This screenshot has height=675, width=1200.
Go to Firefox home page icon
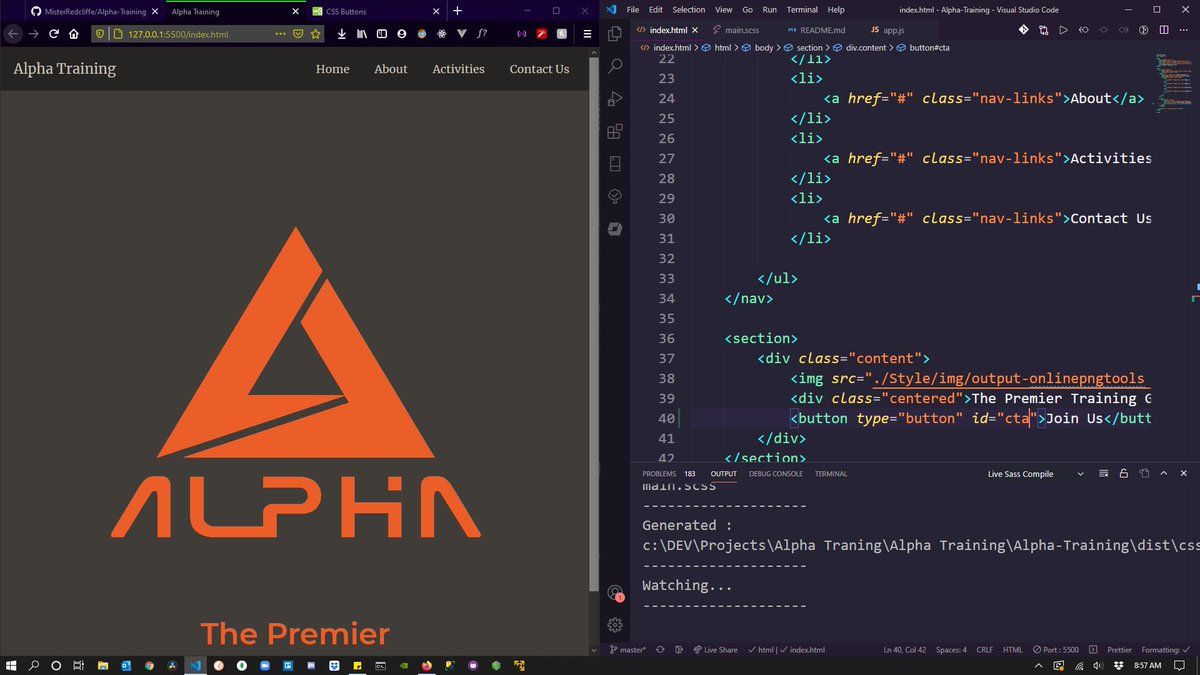tap(74, 33)
